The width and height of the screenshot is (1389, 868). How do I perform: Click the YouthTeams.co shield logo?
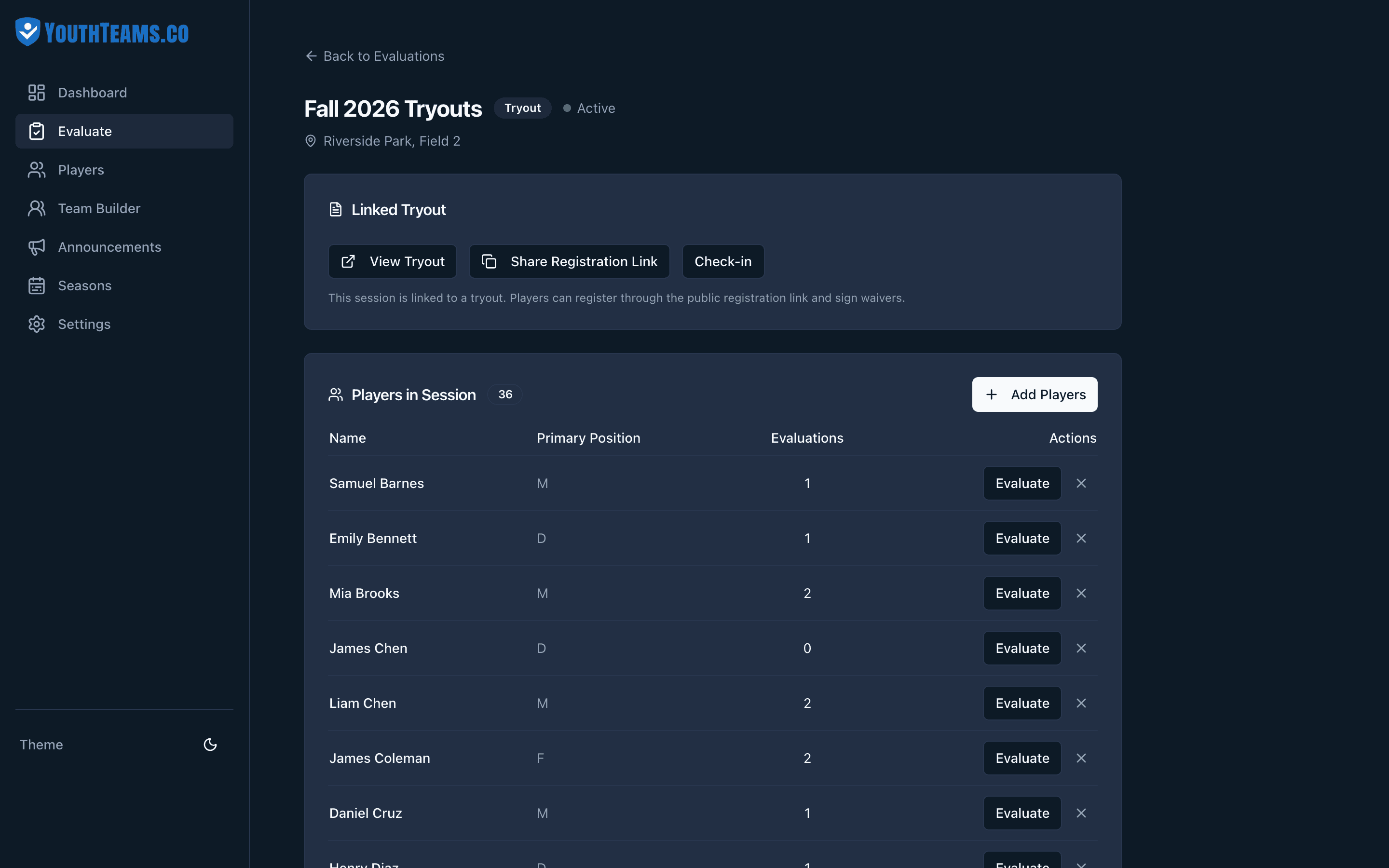(x=27, y=31)
